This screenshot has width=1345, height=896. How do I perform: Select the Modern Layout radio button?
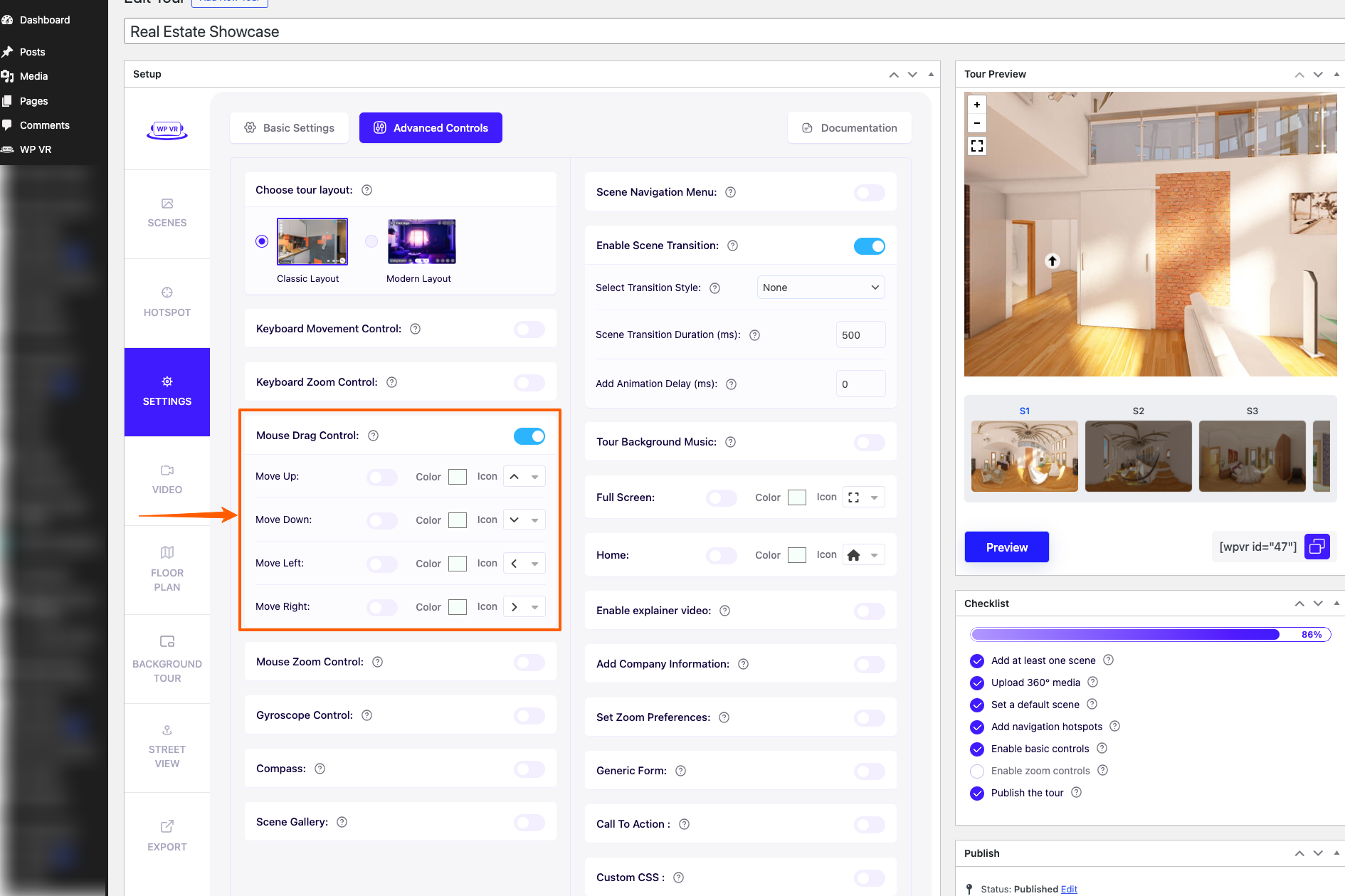pos(371,241)
